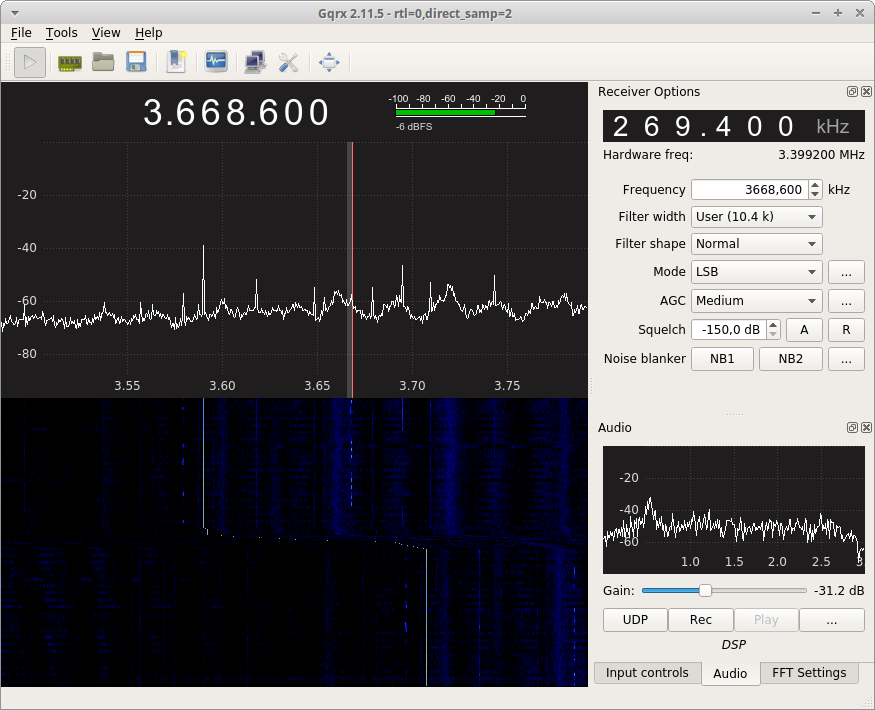Toggle full screen with the arrows icon
The image size is (875, 710).
[x=329, y=63]
